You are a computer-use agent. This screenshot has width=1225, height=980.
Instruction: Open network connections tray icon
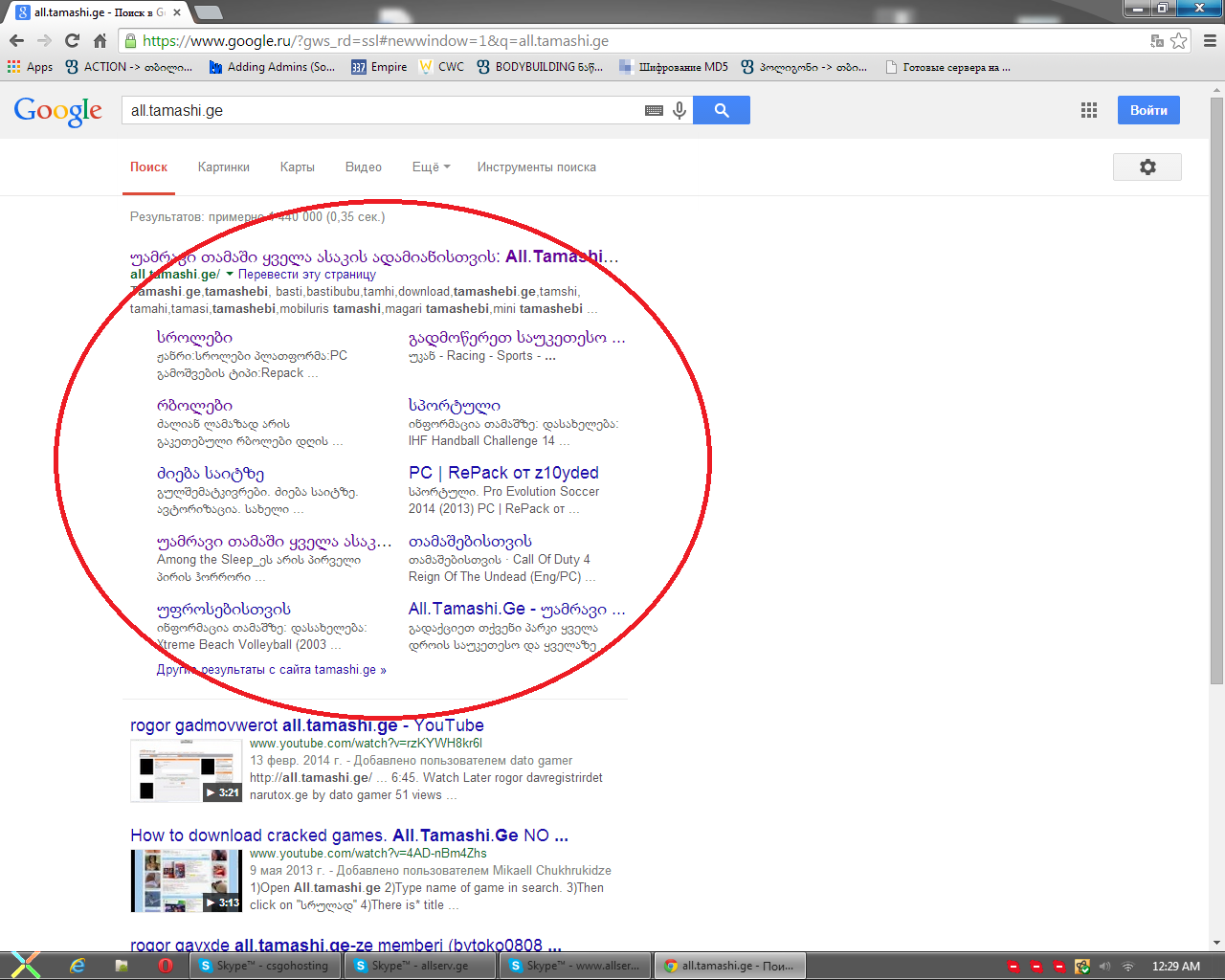(1127, 967)
